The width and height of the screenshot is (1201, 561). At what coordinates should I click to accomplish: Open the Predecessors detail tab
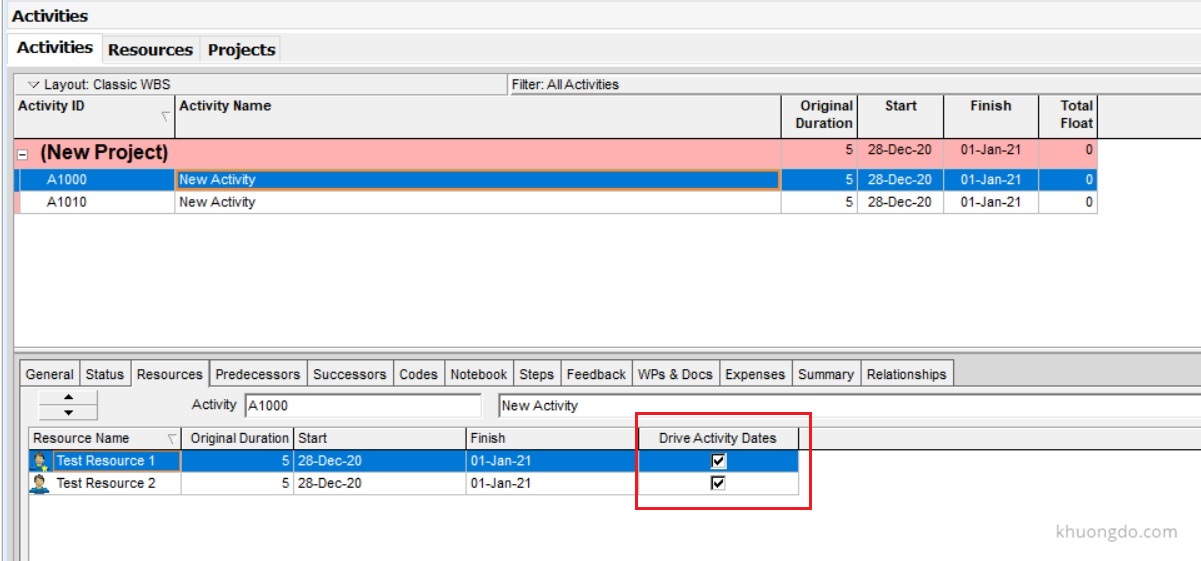tap(257, 374)
